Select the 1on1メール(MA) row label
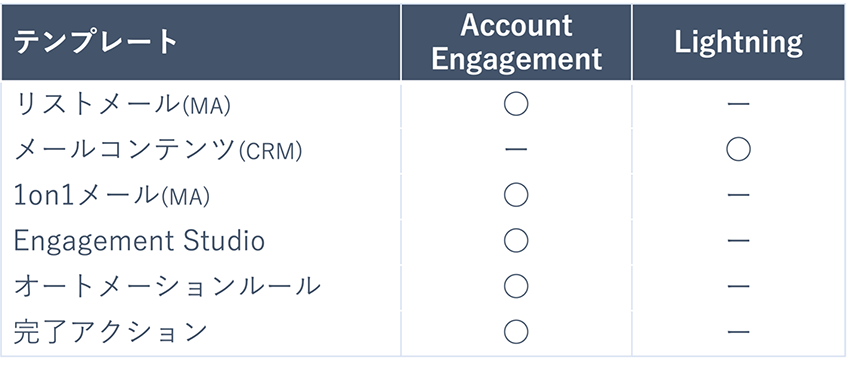850x370 pixels. [x=112, y=196]
